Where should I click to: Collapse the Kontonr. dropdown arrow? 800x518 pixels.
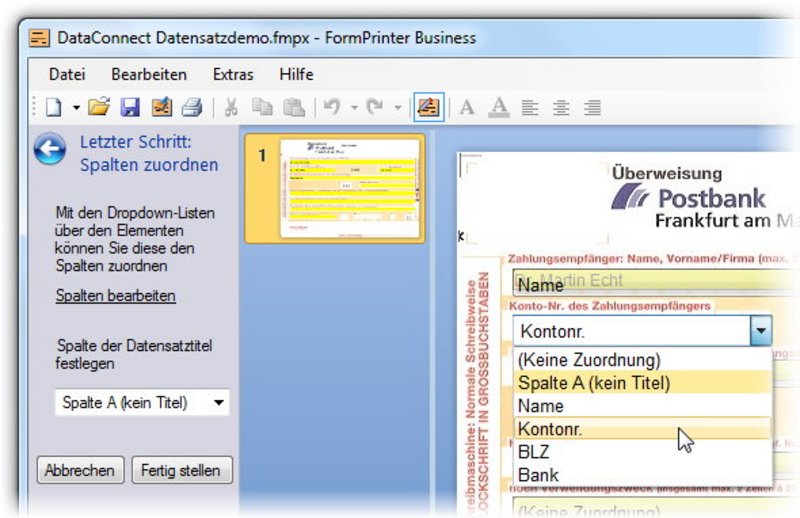761,331
